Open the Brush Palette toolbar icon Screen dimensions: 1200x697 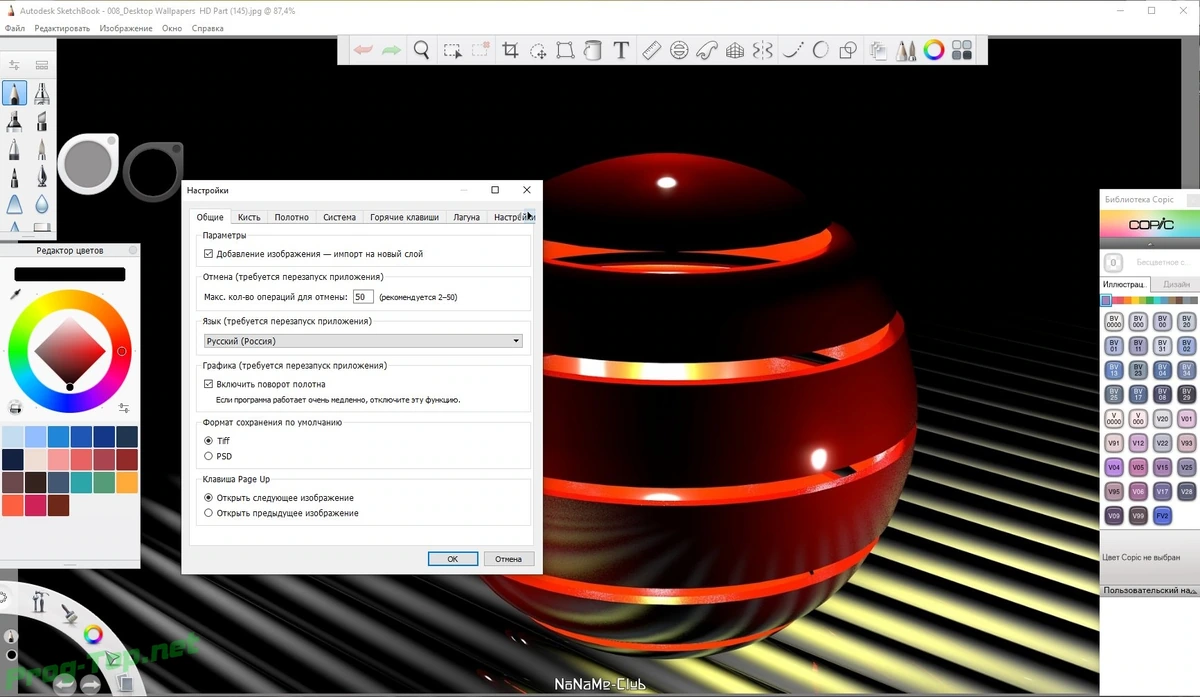coord(907,50)
